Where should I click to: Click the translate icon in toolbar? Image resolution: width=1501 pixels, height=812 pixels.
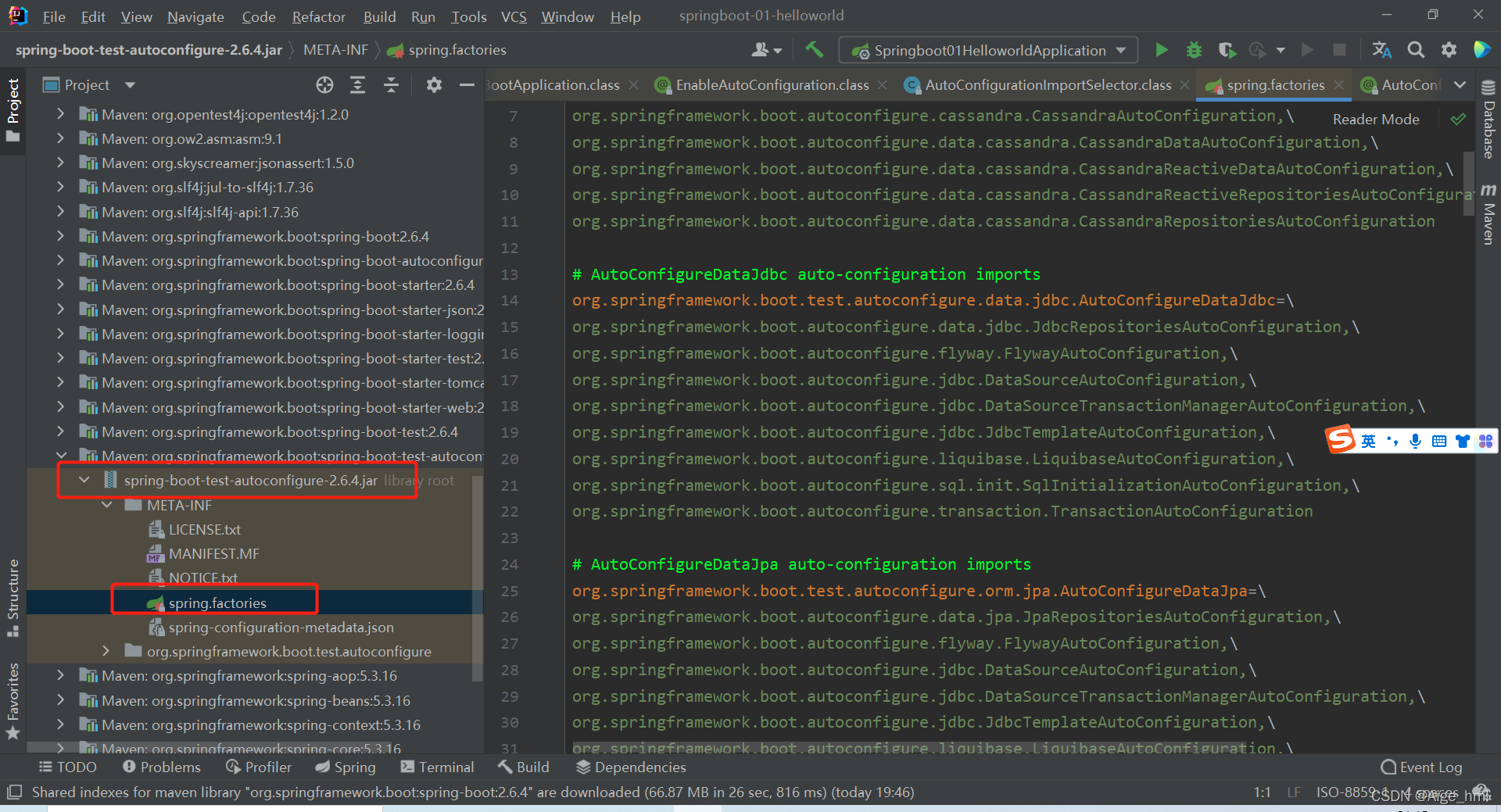coord(1381,50)
